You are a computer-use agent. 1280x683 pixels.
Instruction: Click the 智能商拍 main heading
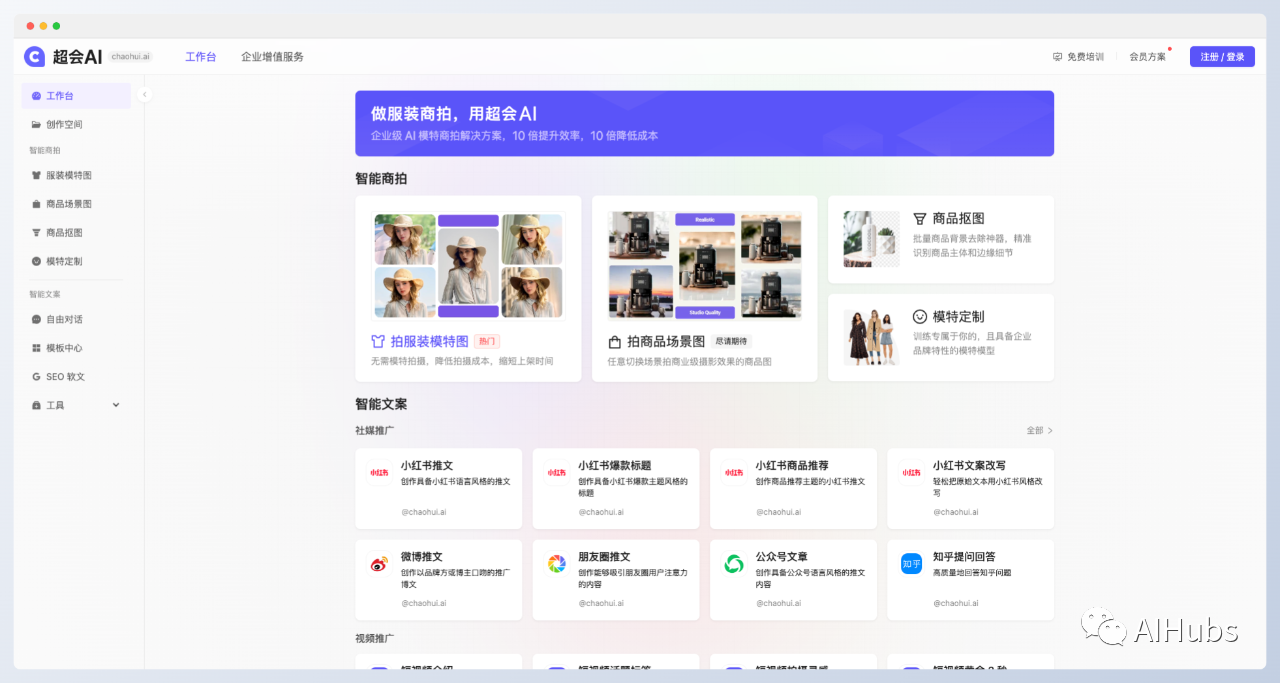click(381, 179)
